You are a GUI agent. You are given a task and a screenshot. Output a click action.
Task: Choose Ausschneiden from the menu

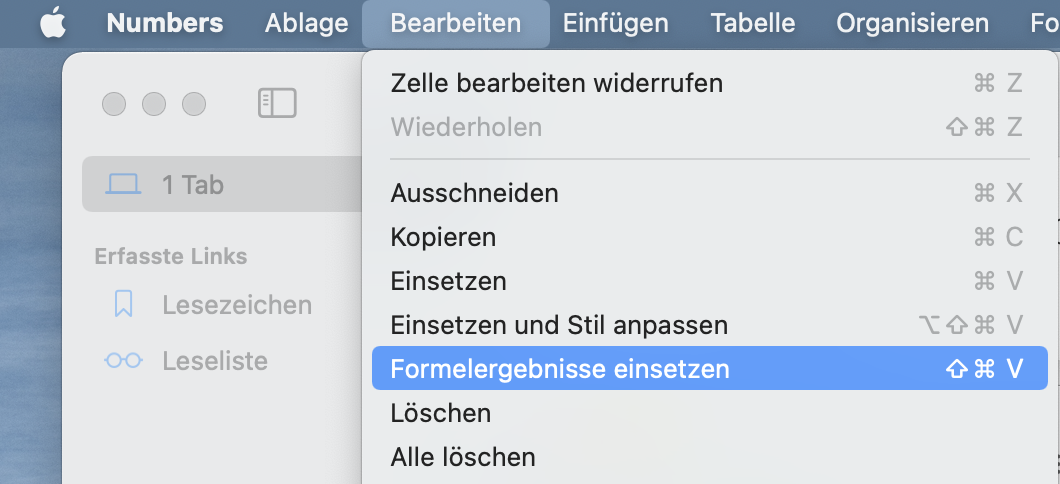(474, 193)
